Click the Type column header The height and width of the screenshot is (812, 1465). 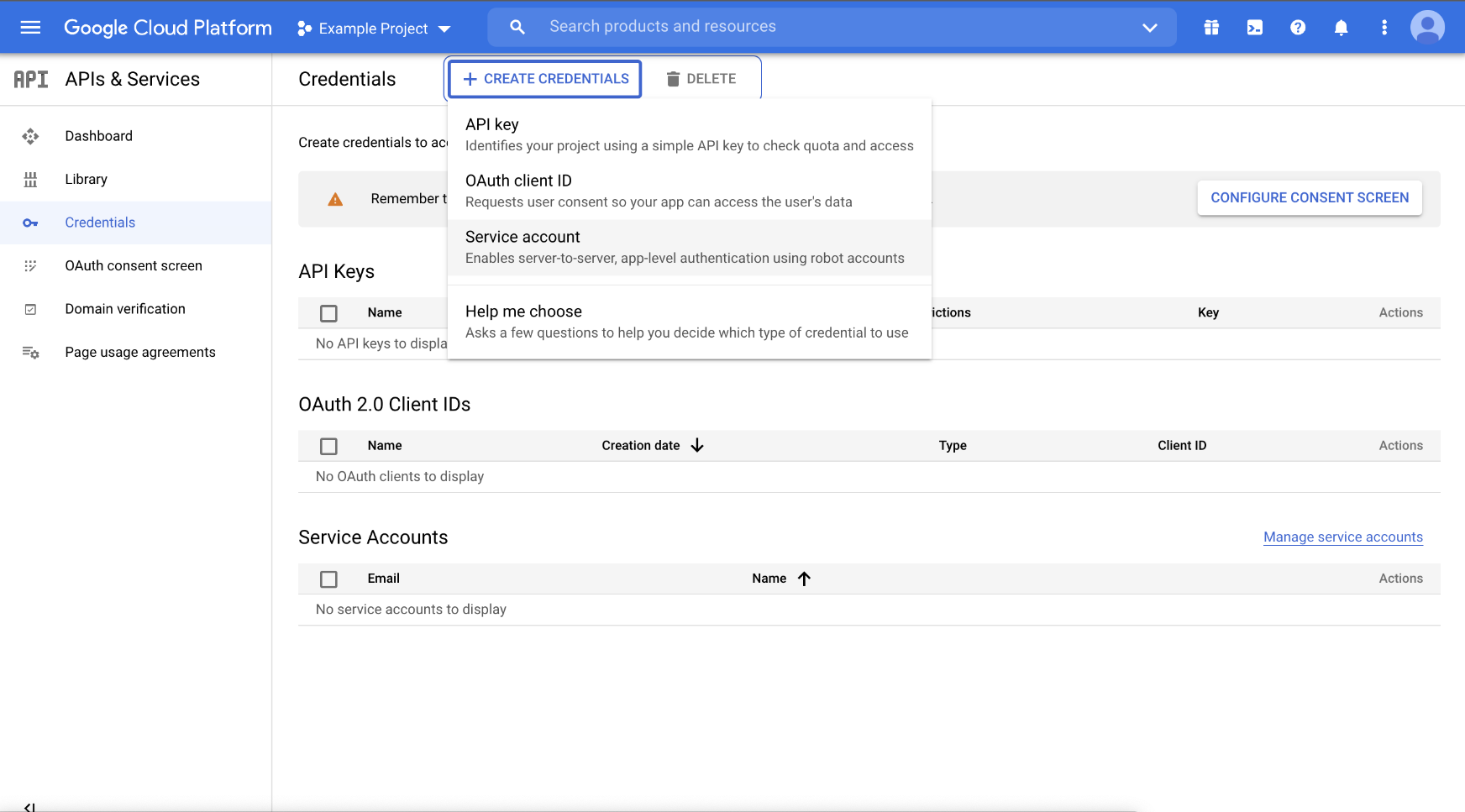point(953,446)
